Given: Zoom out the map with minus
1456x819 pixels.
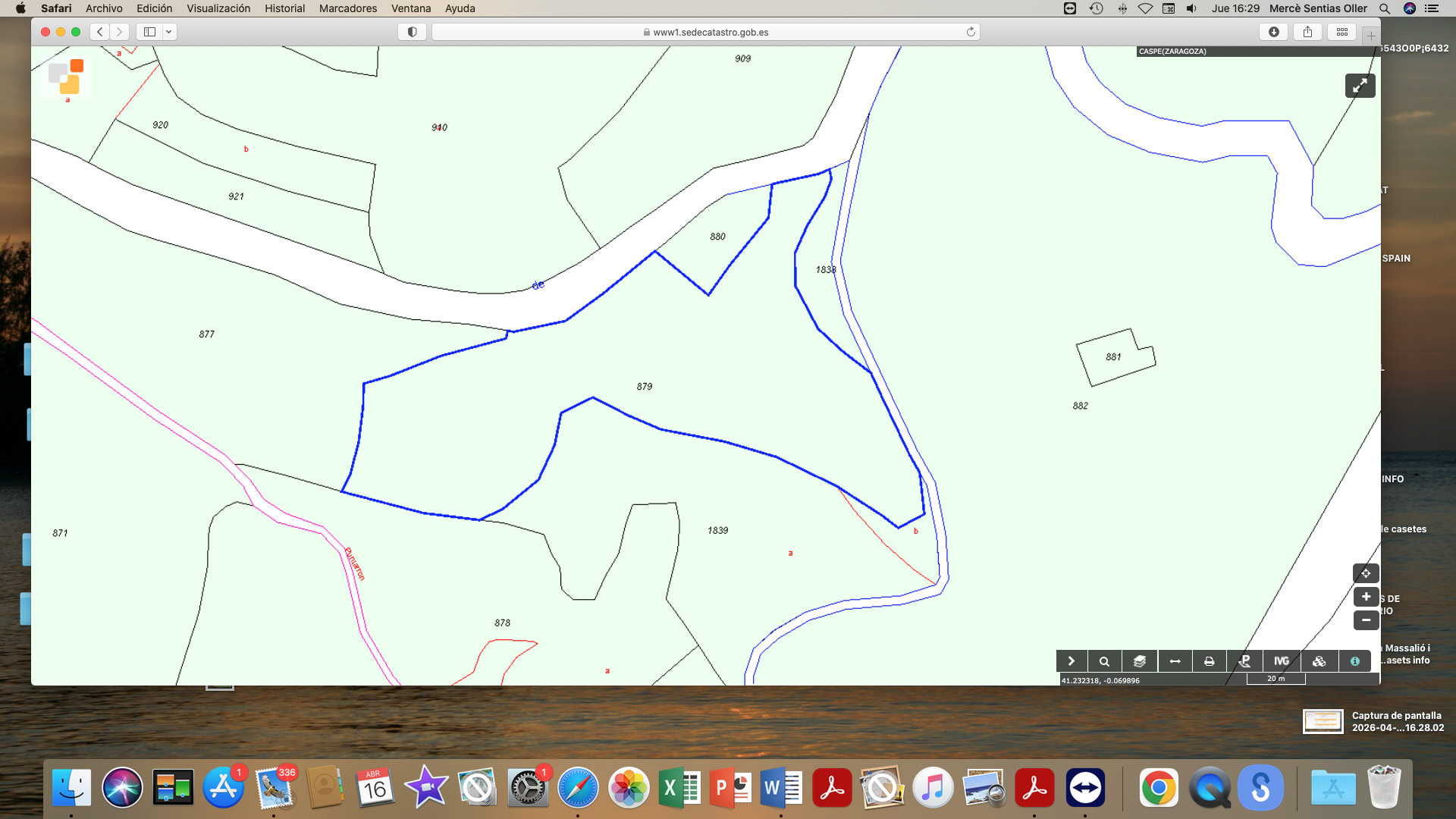Looking at the screenshot, I should click(1366, 620).
